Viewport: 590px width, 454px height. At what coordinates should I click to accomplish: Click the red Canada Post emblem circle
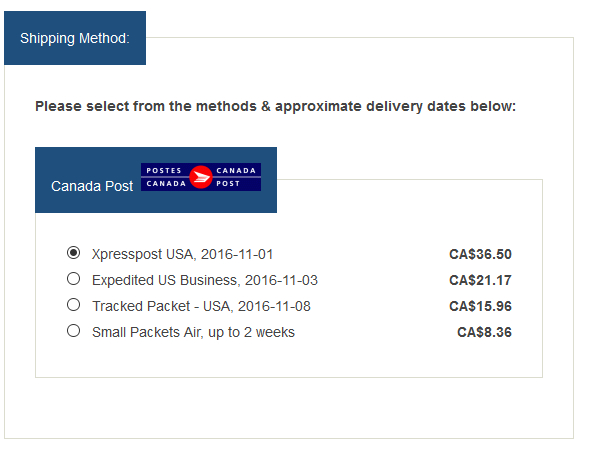(x=201, y=177)
